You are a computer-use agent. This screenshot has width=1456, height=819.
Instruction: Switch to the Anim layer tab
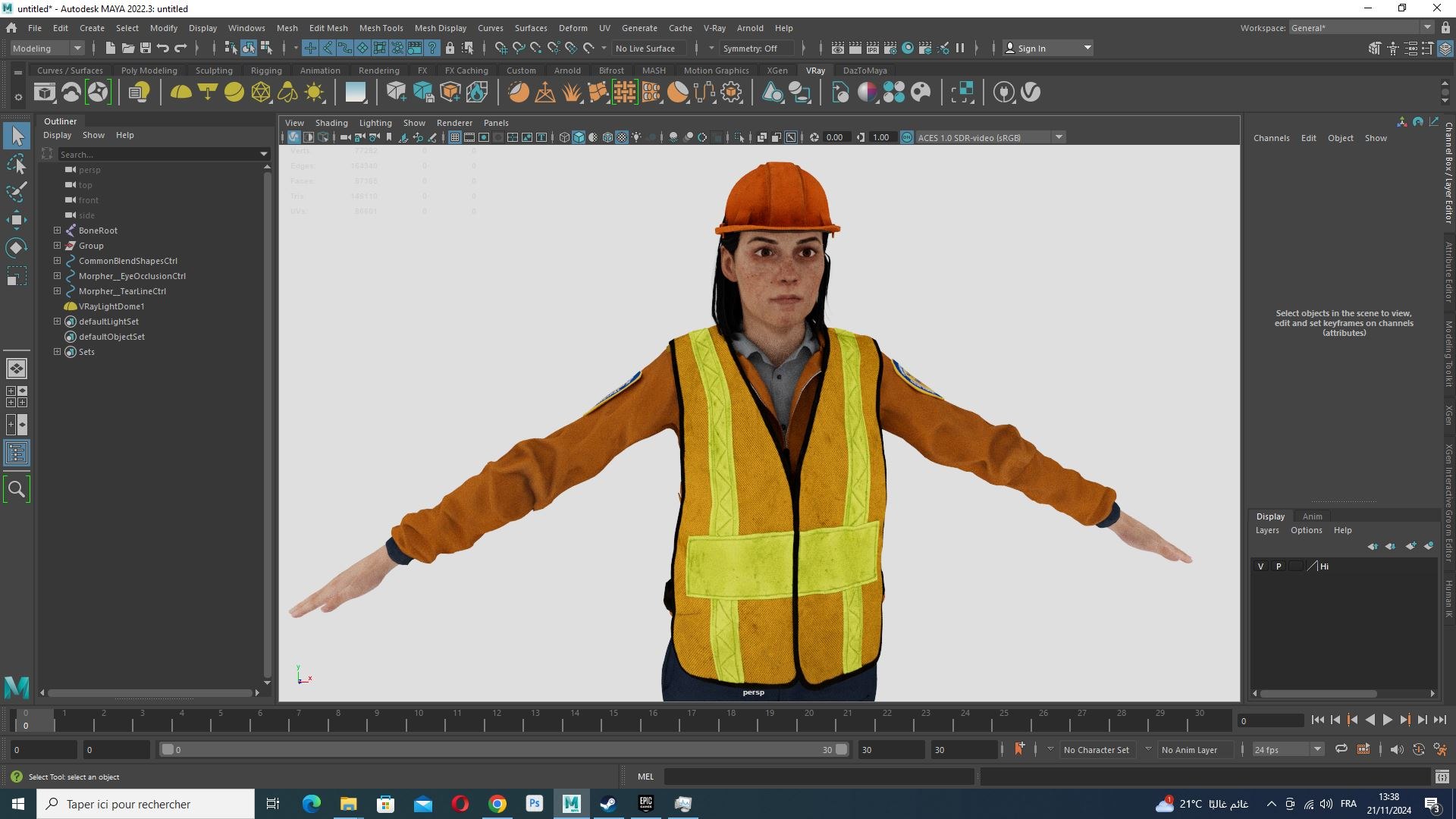click(1312, 516)
